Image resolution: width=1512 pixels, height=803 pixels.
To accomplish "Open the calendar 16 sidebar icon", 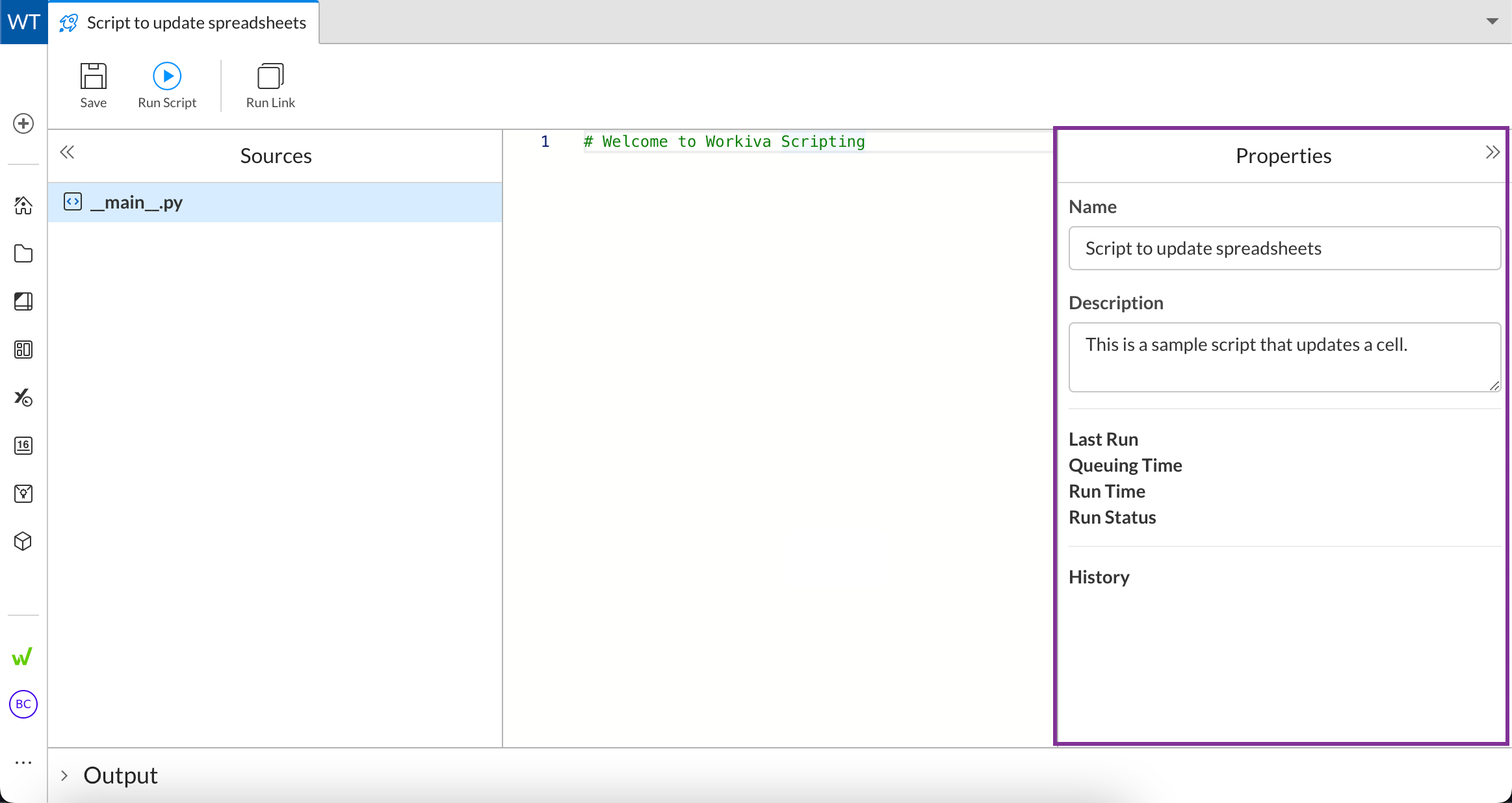I will pyautogui.click(x=23, y=445).
